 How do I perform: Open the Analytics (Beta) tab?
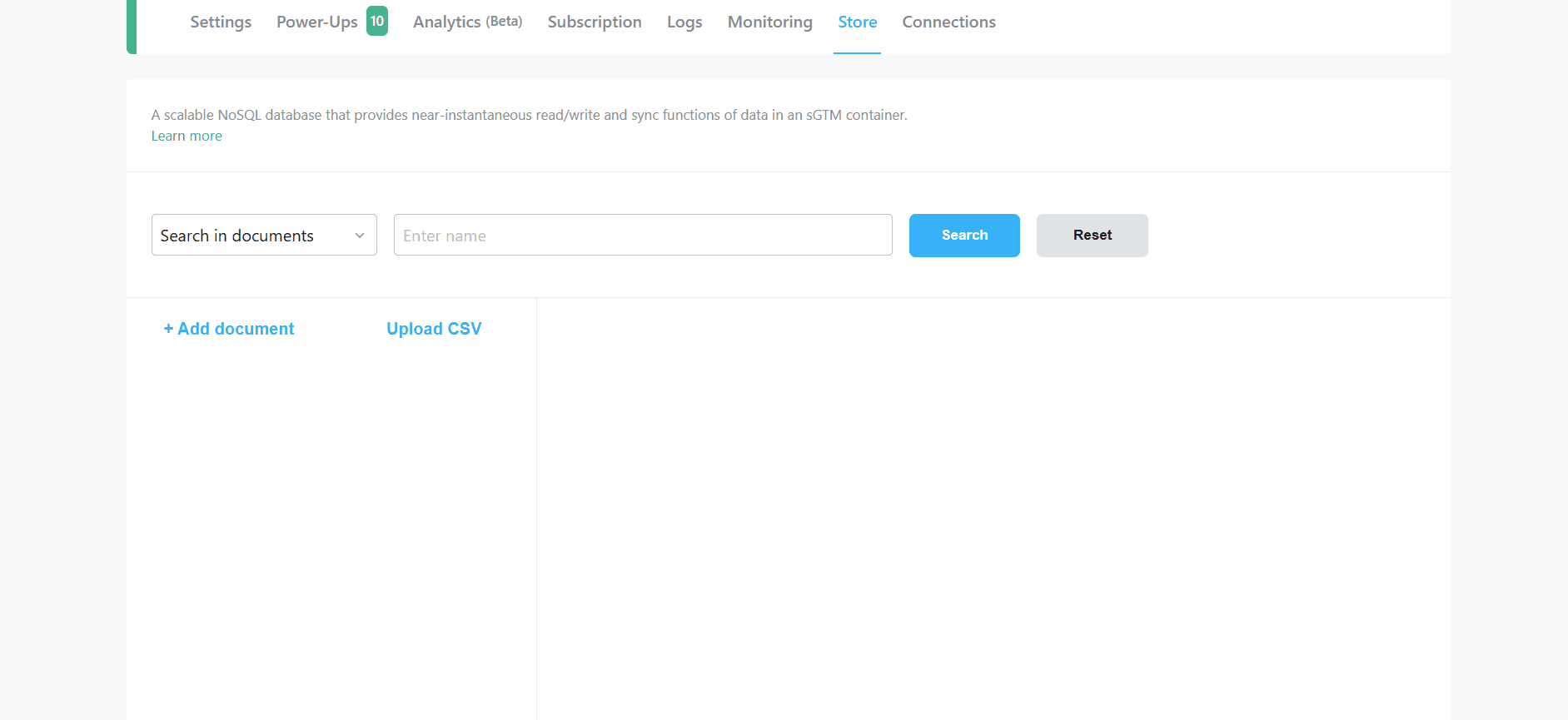tap(467, 22)
